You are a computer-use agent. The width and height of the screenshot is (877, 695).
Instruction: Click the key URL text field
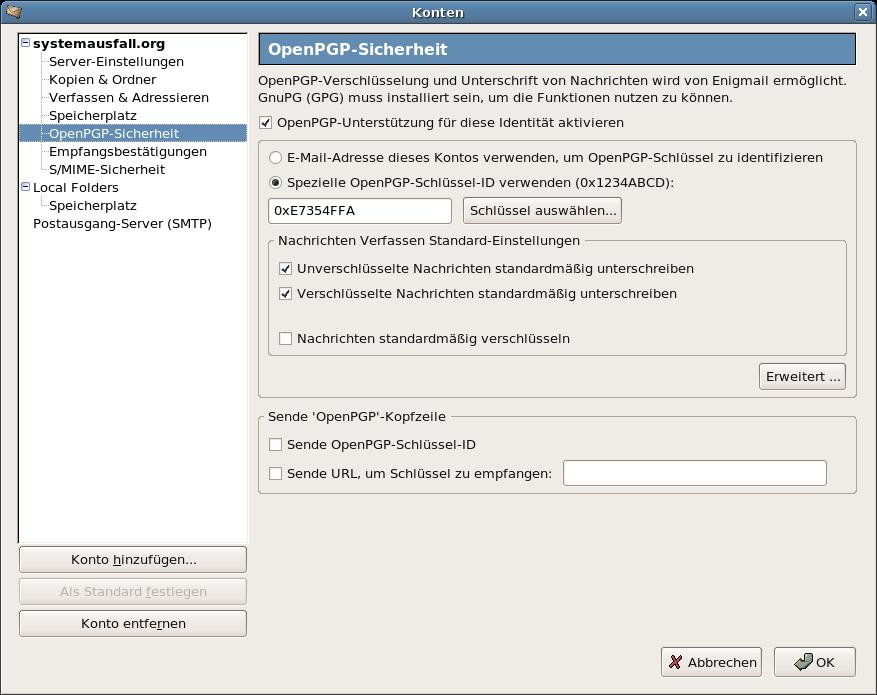[x=695, y=473]
